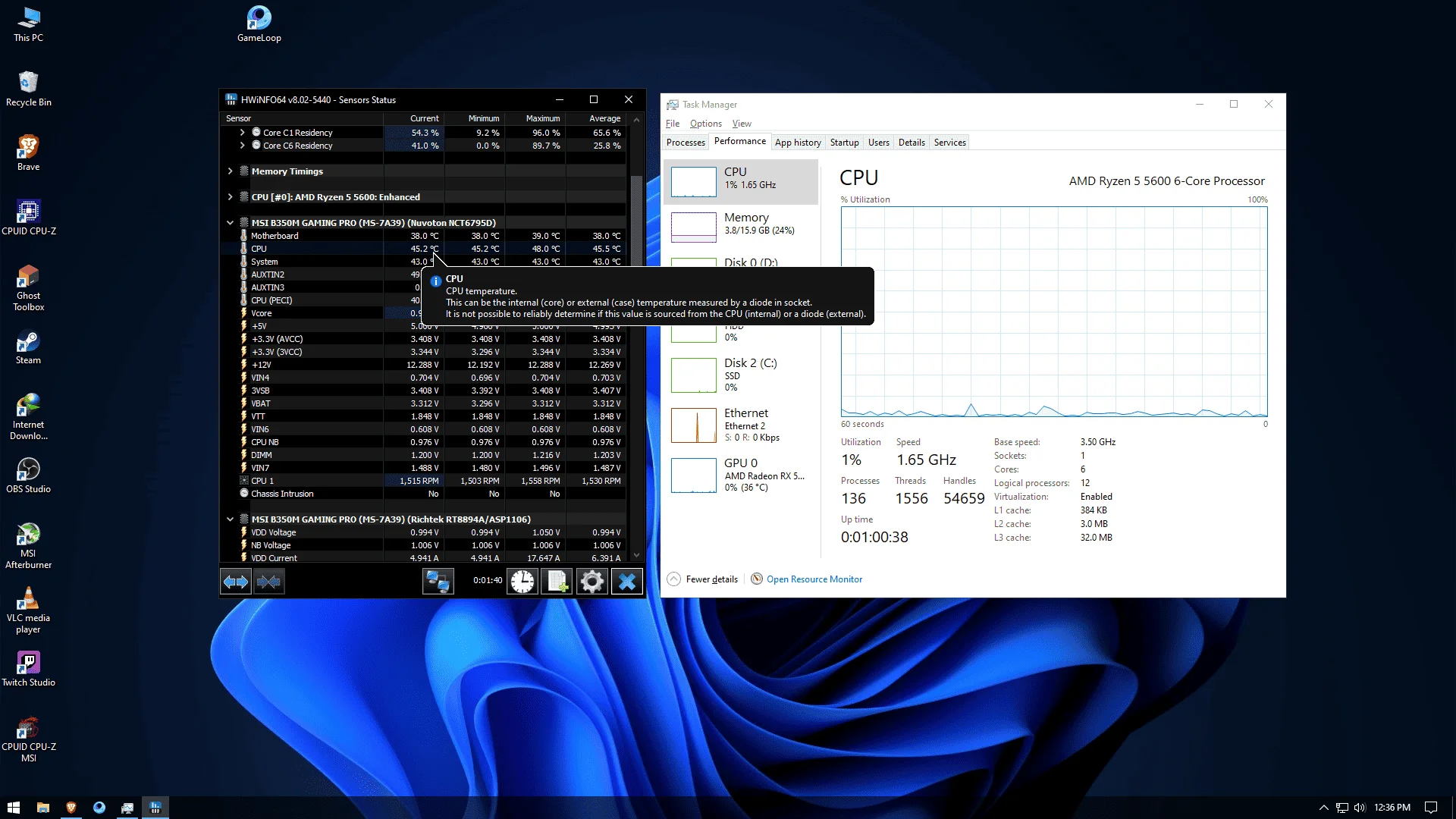Expand the Core C1 Residency row
The image size is (1456, 819).
click(243, 133)
